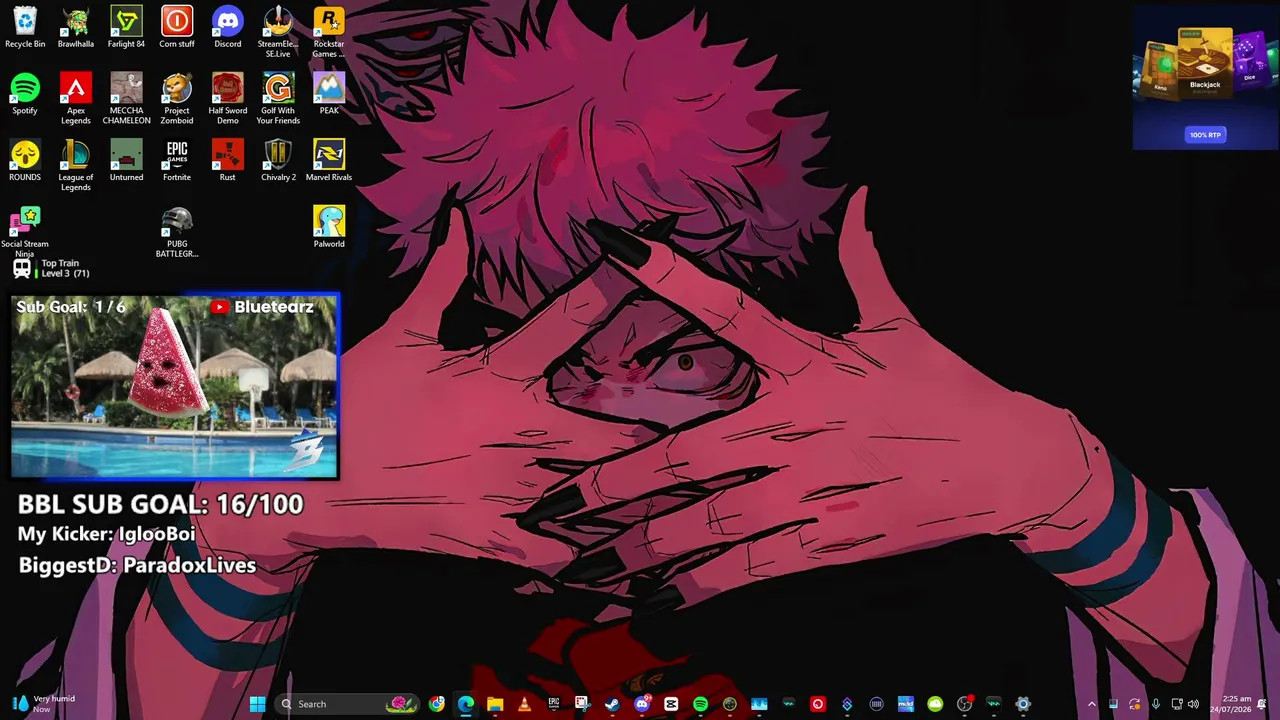Select the Farlight 84 desktop shortcut

click(x=126, y=27)
